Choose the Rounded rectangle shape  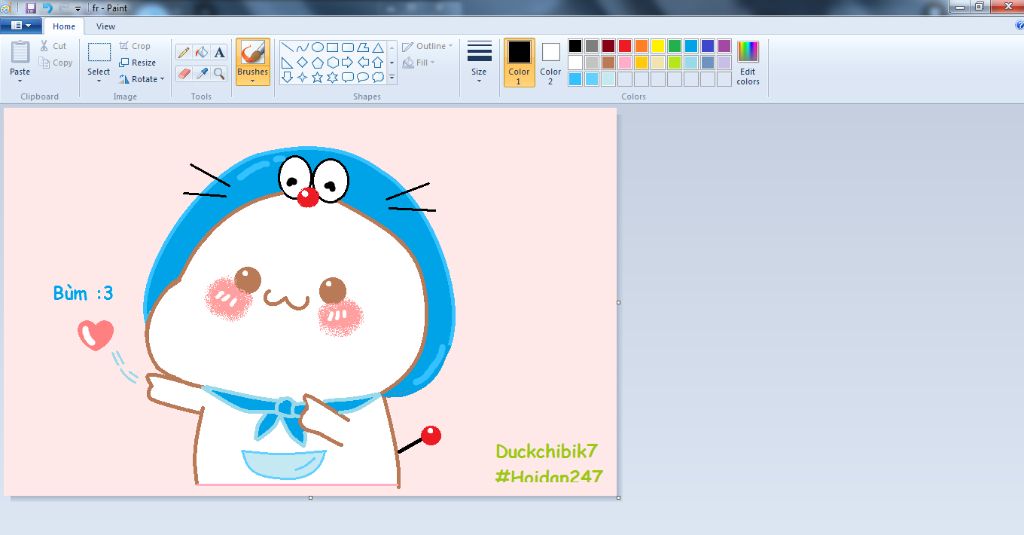pos(347,47)
